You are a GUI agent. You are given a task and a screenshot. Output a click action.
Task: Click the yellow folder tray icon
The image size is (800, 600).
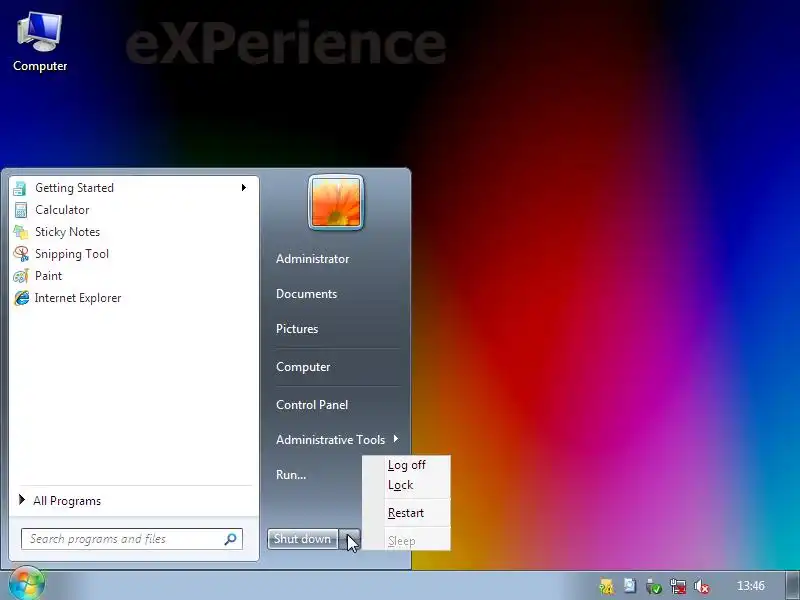607,586
